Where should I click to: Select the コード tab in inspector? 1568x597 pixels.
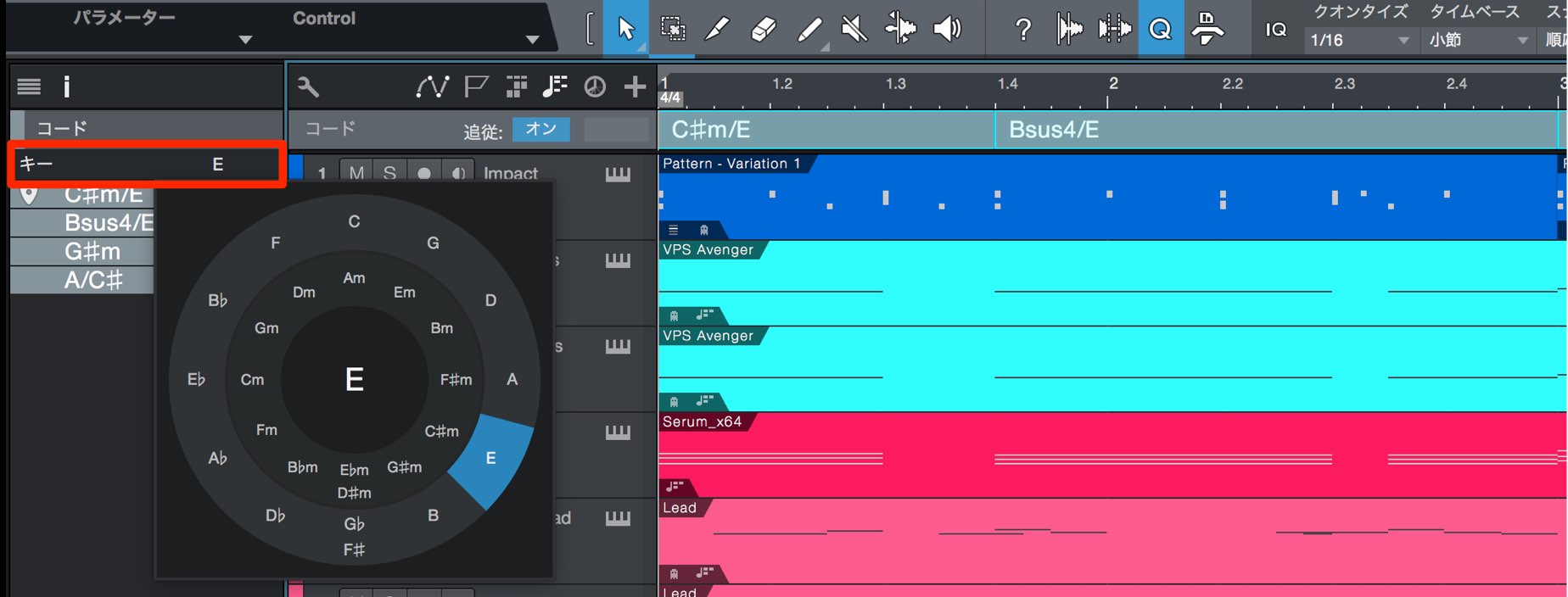[146, 128]
